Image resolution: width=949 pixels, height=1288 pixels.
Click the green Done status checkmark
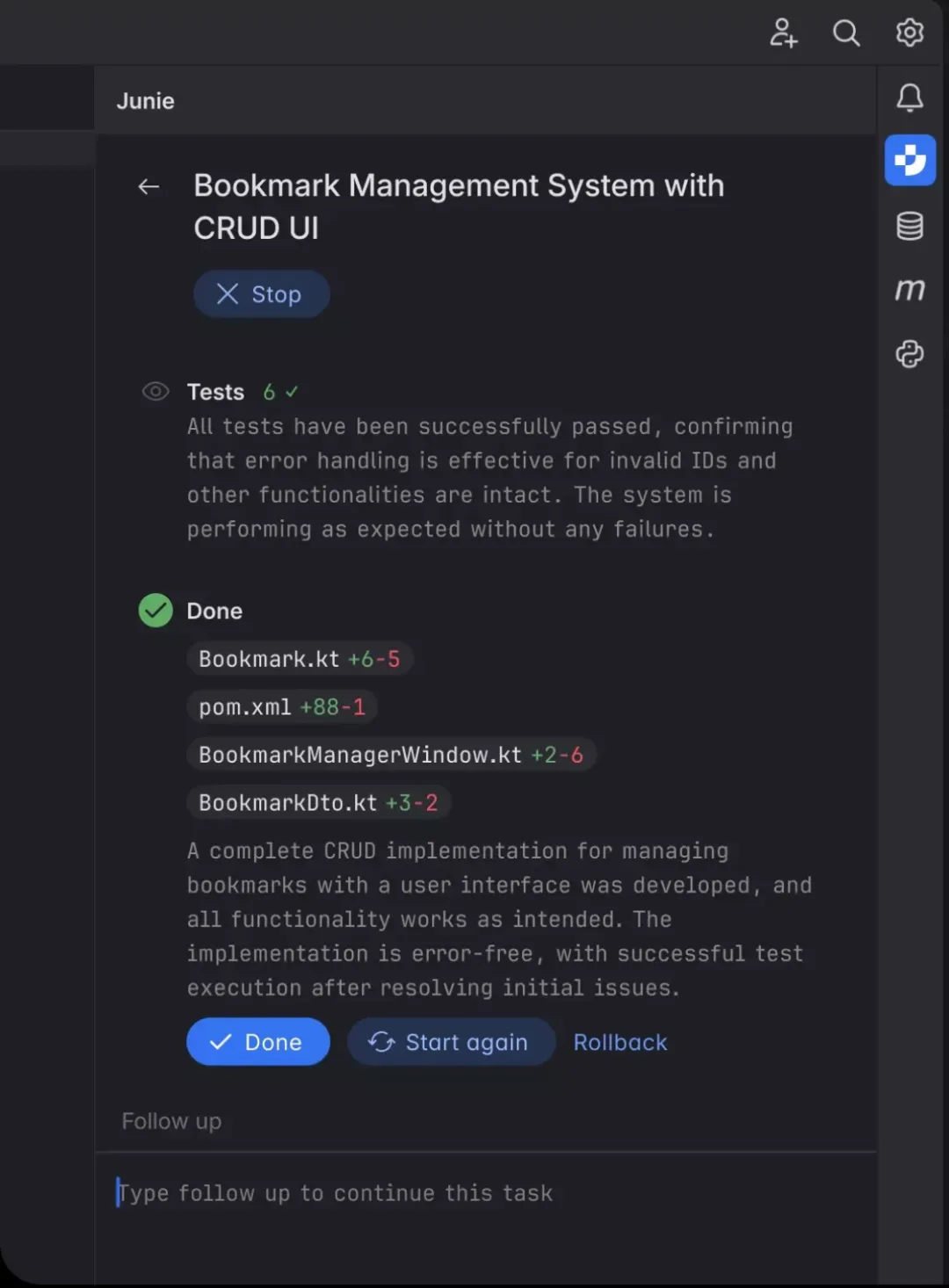pyautogui.click(x=156, y=611)
